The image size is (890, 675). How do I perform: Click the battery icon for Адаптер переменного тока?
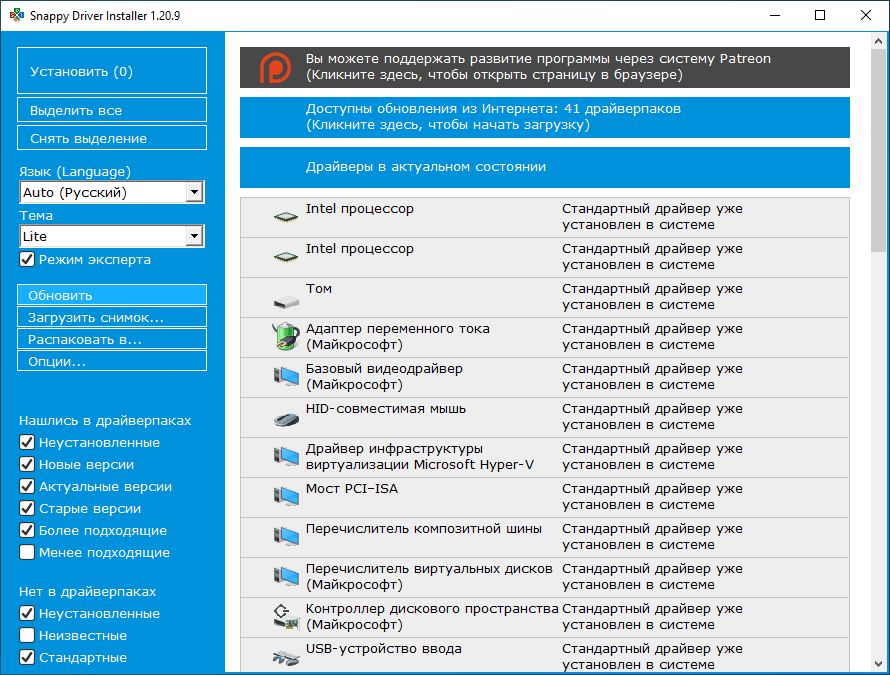286,336
